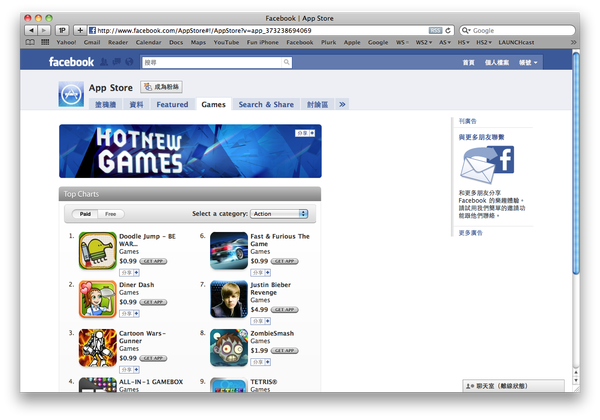Go back with Safari's back arrow
This screenshot has width=600, height=420.
point(31,30)
